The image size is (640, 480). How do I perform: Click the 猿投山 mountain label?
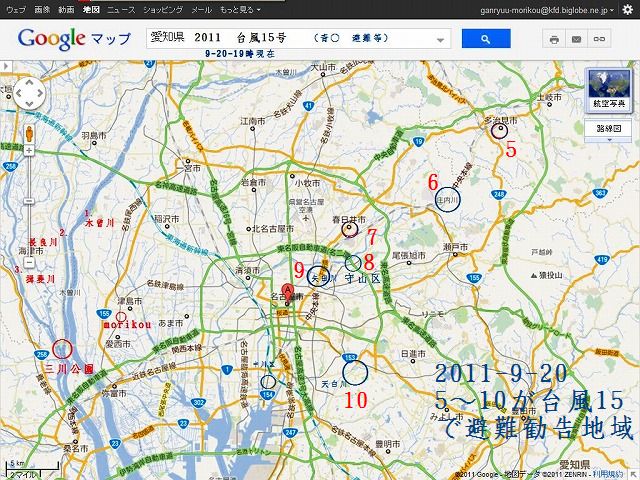[551, 276]
